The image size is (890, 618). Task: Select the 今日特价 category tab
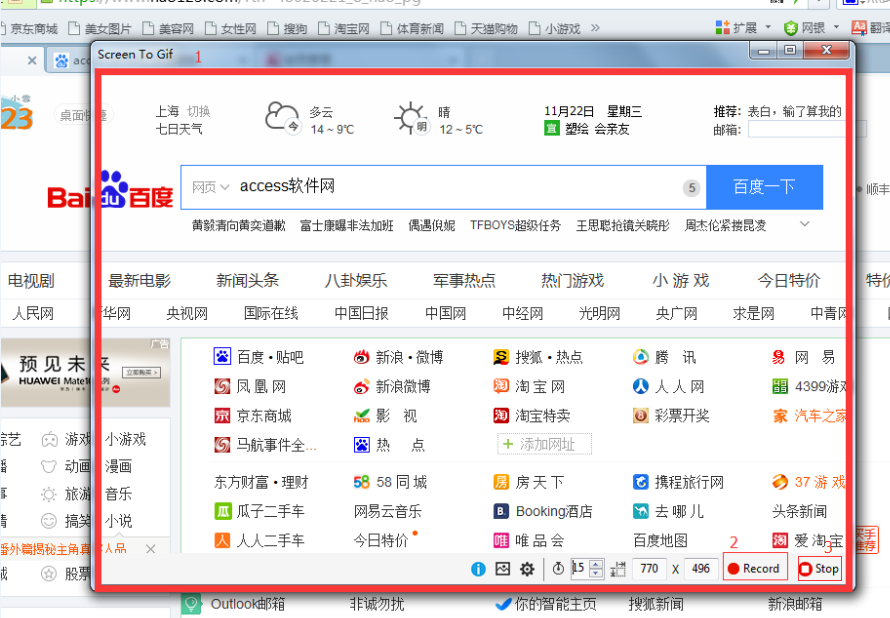(x=789, y=280)
